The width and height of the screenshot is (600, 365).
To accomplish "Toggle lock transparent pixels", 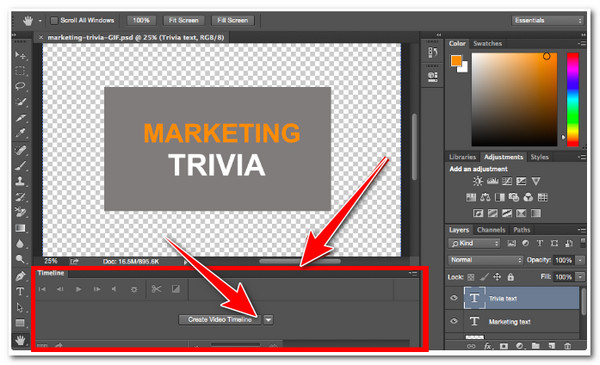I will [471, 277].
